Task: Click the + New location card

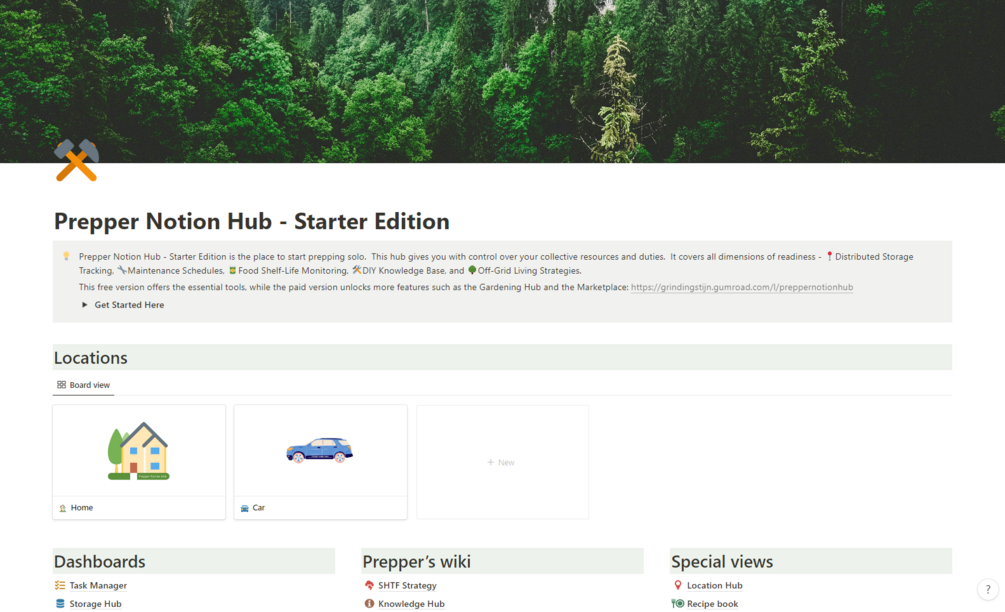Action: (x=501, y=462)
